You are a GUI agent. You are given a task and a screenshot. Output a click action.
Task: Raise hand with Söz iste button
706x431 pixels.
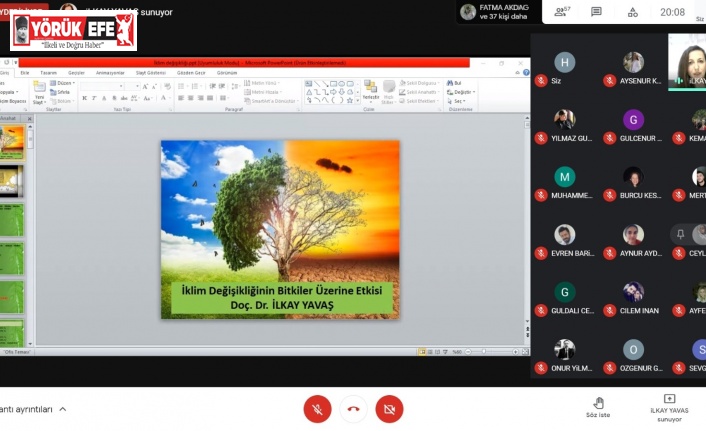pyautogui.click(x=598, y=407)
